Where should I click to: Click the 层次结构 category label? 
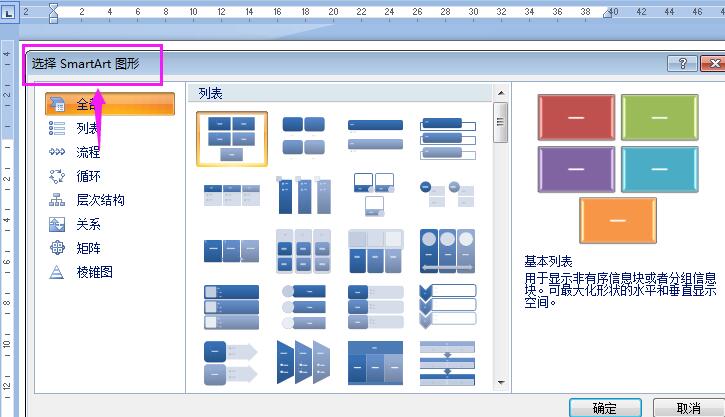tap(100, 200)
